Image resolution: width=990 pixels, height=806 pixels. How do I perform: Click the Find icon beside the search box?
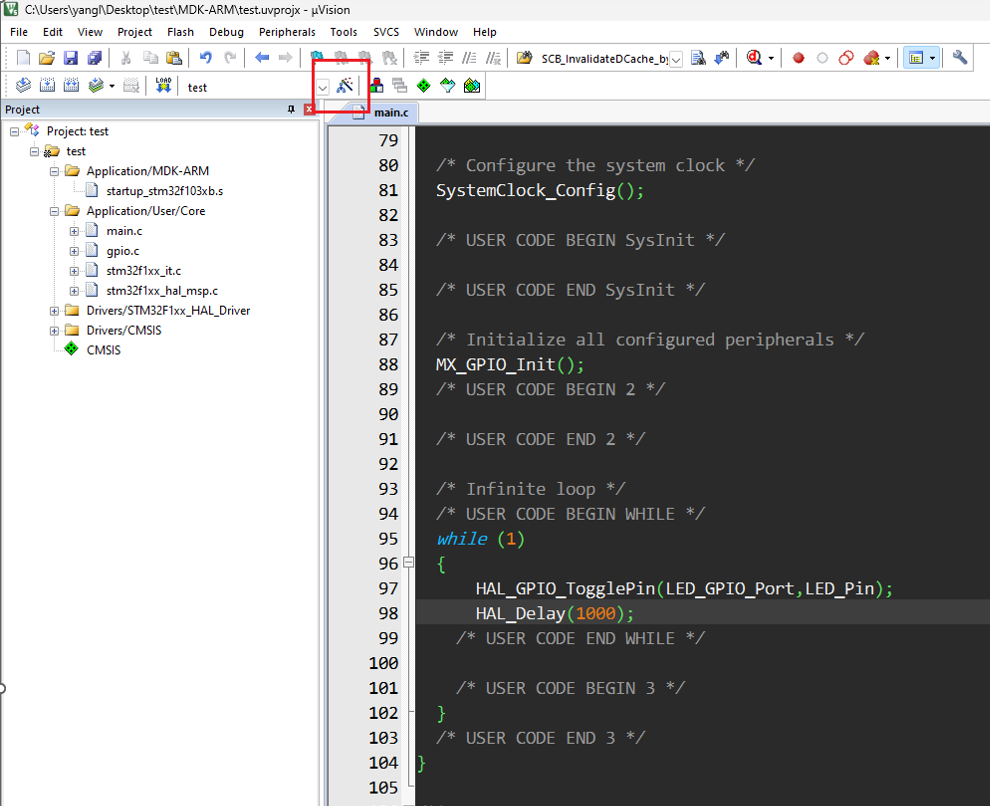tap(698, 58)
